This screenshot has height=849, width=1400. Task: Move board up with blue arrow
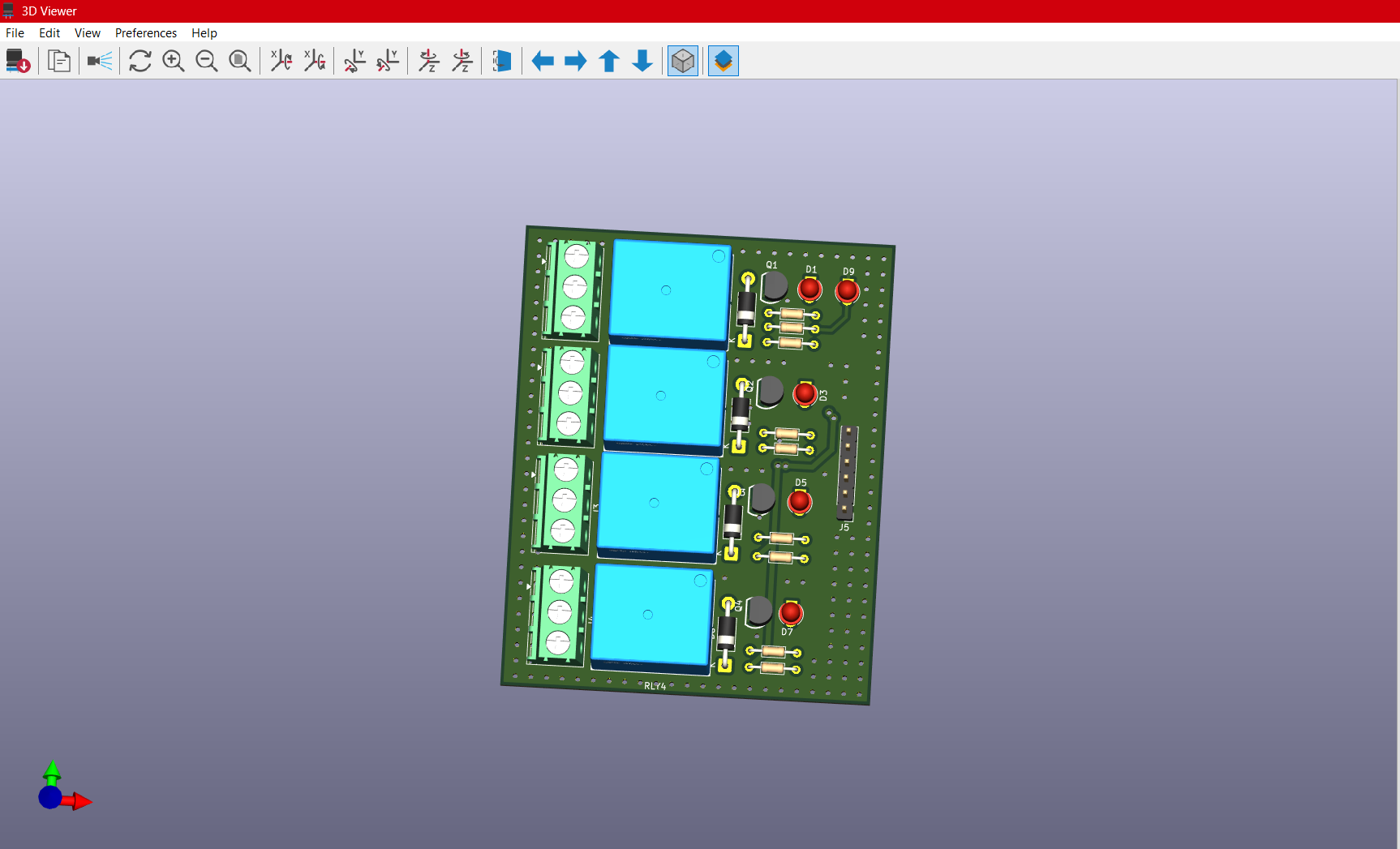(609, 61)
